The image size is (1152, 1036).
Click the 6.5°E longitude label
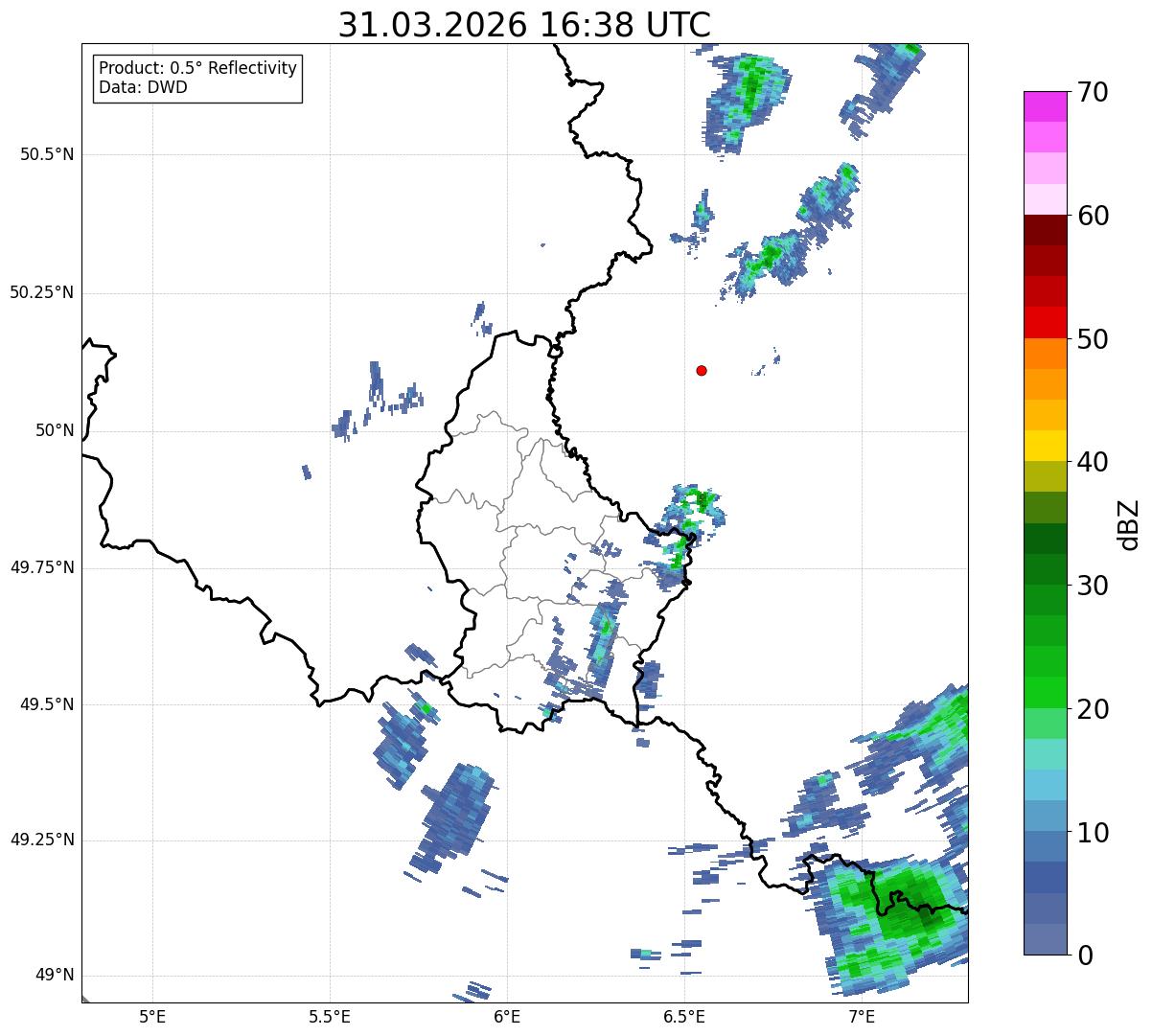684,1016
